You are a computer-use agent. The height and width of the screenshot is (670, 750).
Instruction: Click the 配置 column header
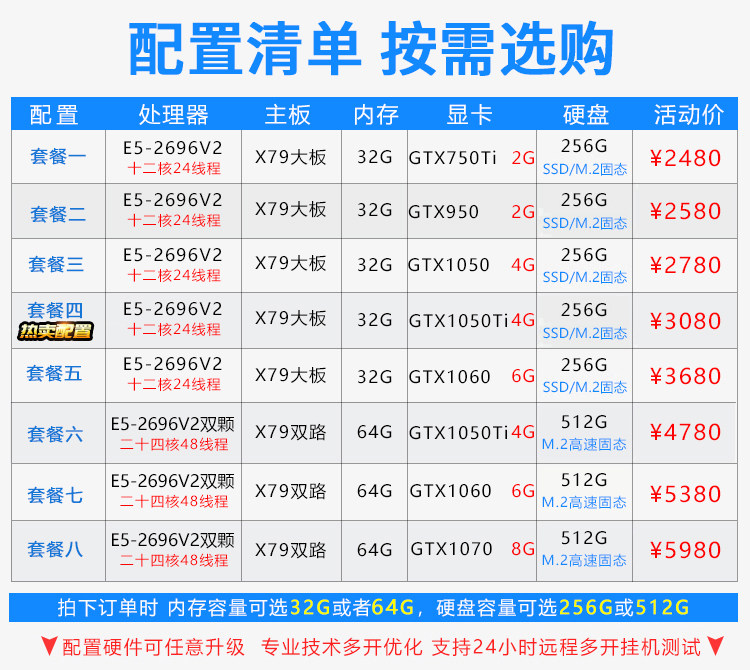click(x=54, y=115)
